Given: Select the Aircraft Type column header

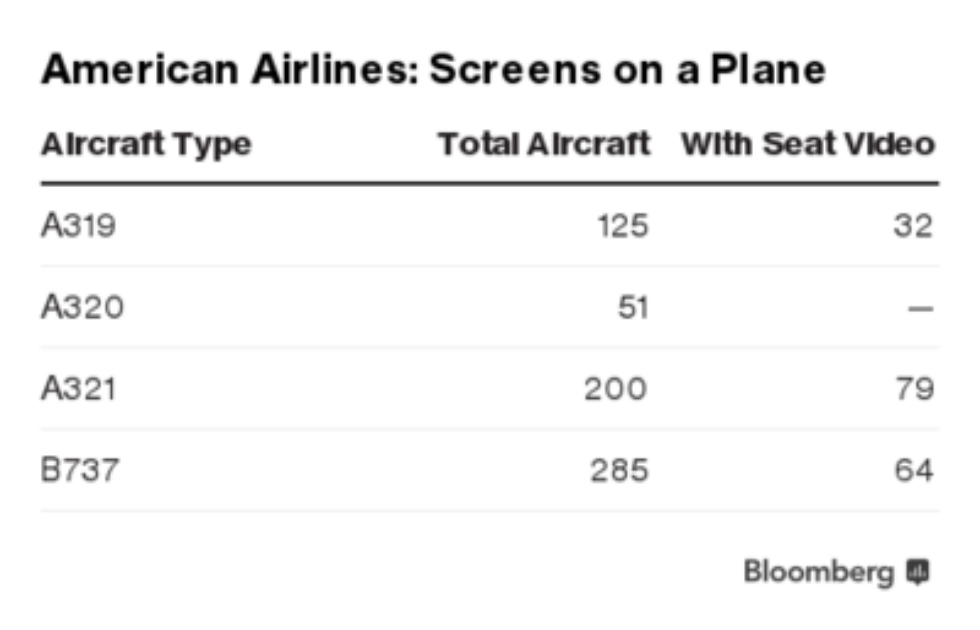Looking at the screenshot, I should pyautogui.click(x=146, y=145).
